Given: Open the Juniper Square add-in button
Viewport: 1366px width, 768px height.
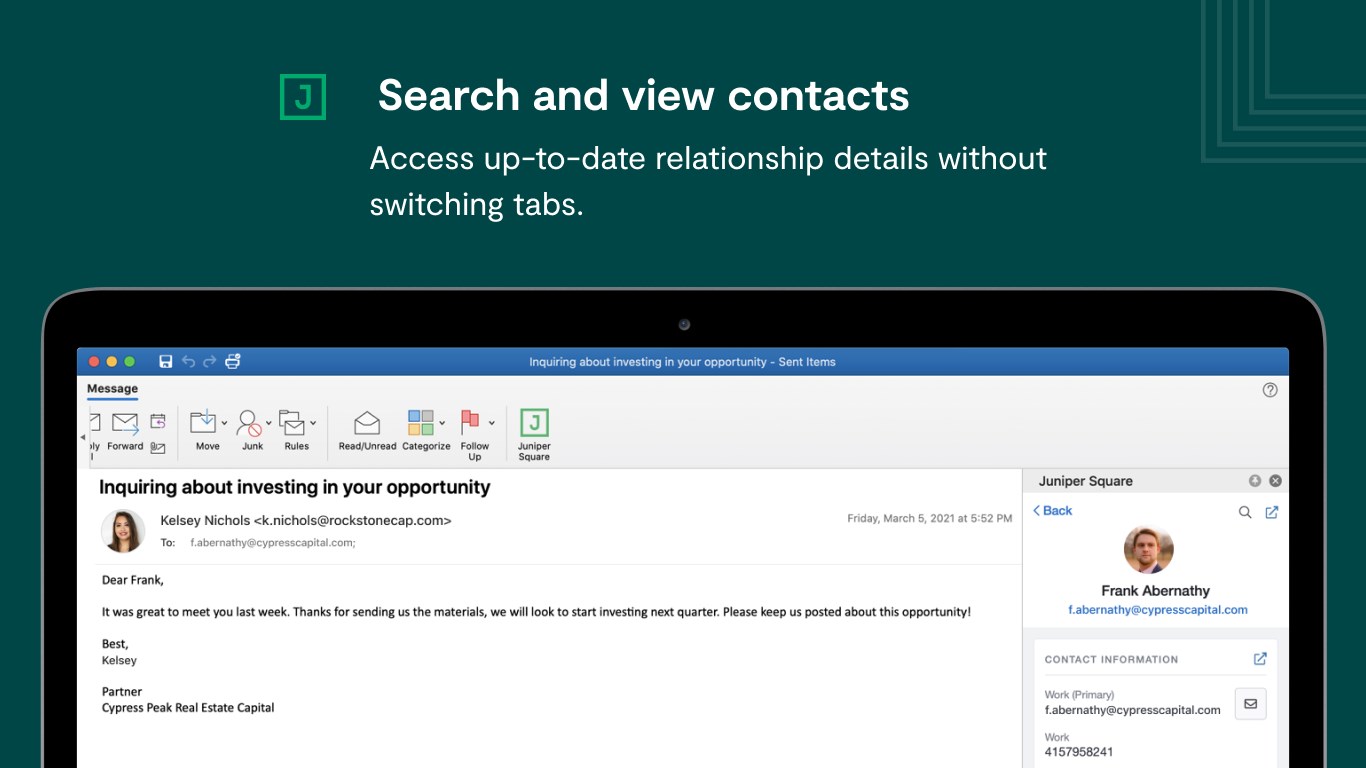Looking at the screenshot, I should point(534,435).
